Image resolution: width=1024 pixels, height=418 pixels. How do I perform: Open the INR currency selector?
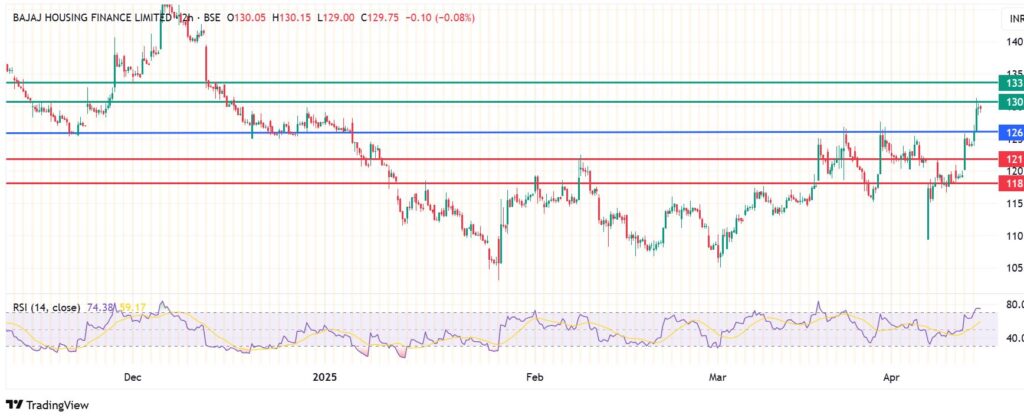pos(1012,18)
